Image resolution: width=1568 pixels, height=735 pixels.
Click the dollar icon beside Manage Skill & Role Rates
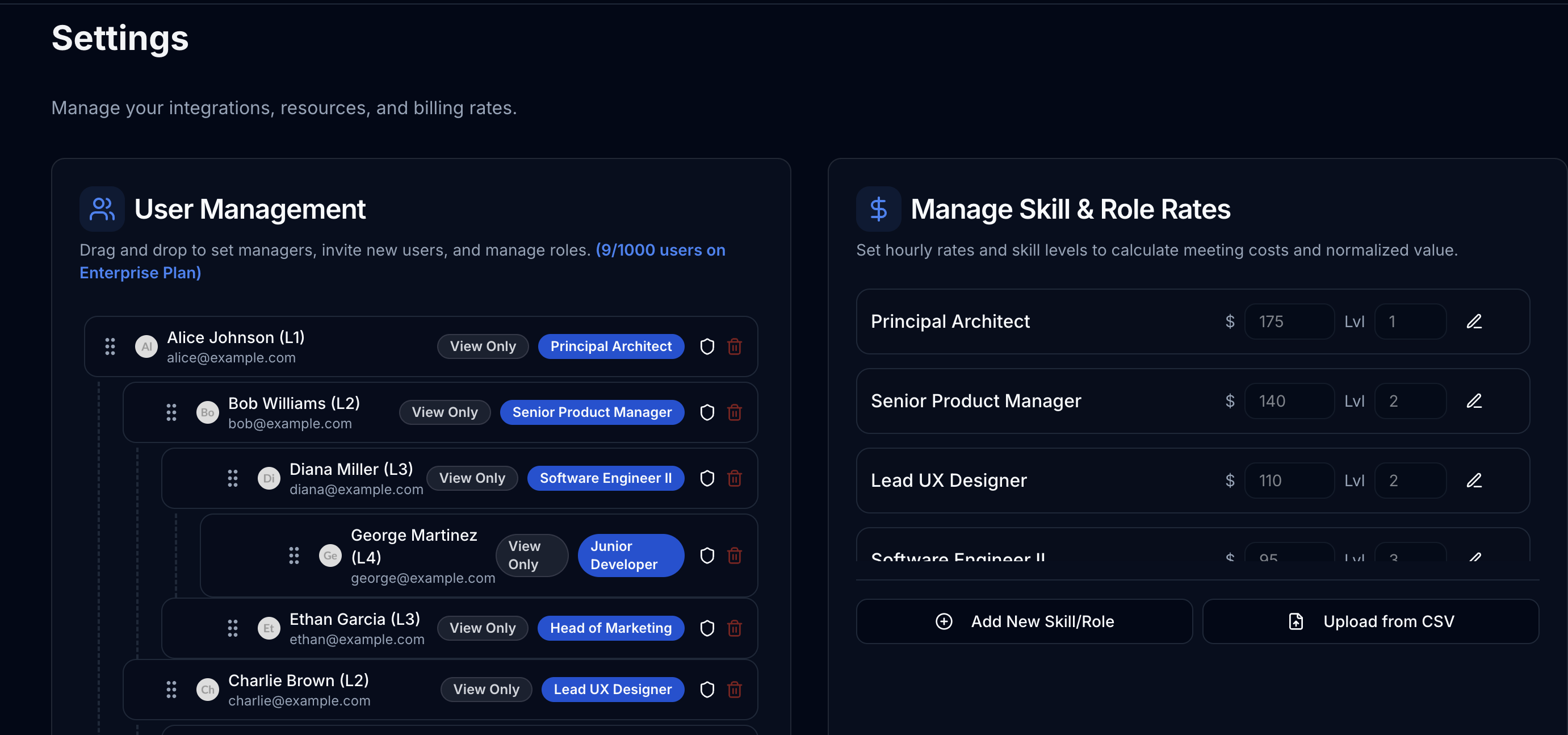(878, 209)
